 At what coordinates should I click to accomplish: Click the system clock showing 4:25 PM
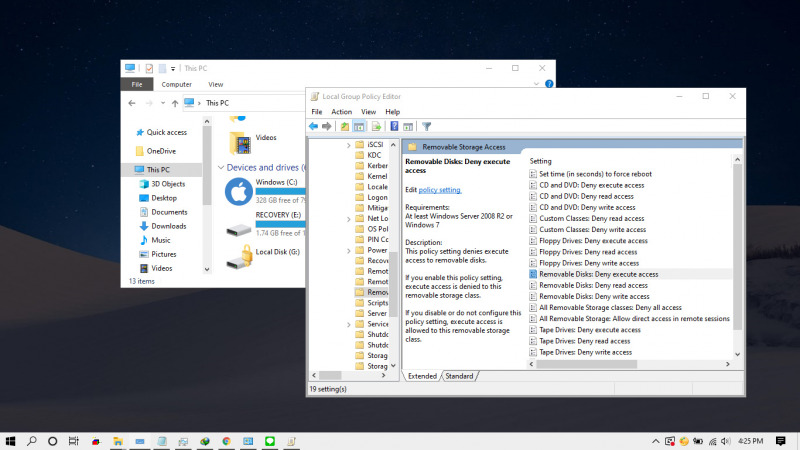coord(751,441)
